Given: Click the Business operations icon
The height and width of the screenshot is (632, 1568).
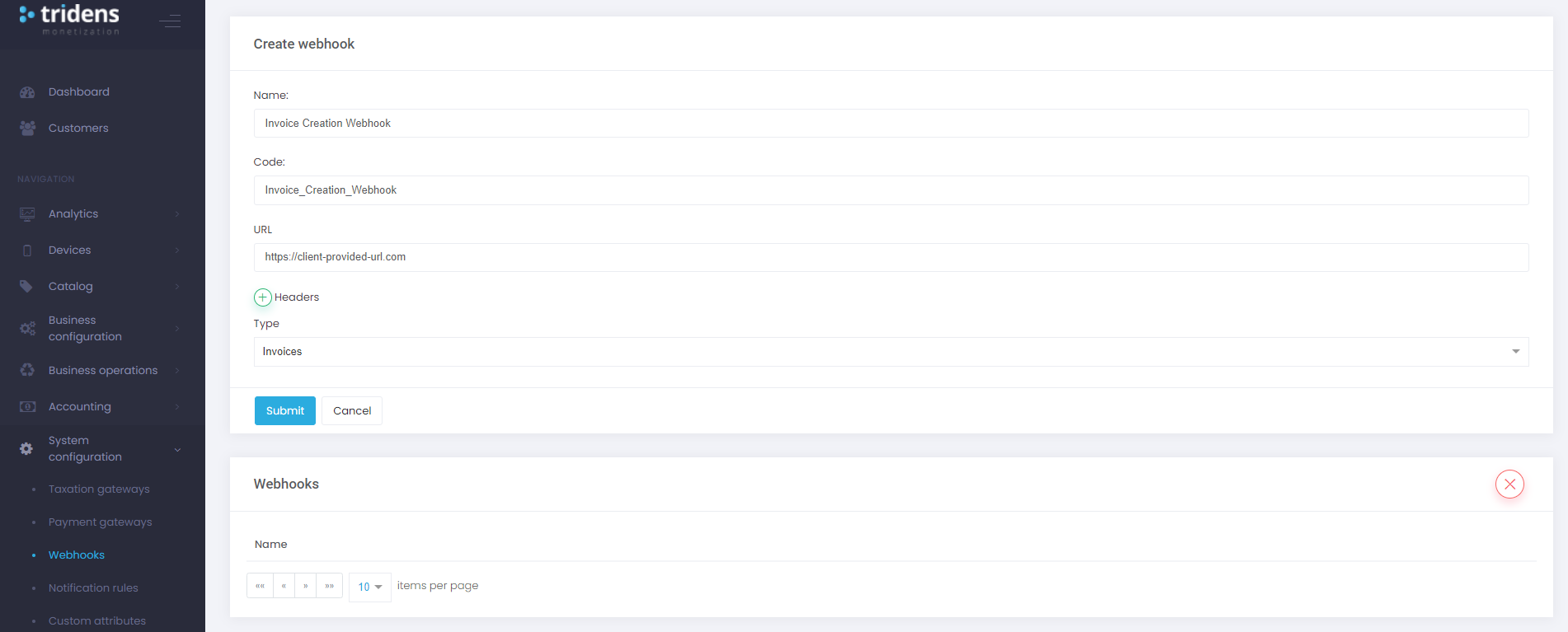Looking at the screenshot, I should point(27,370).
